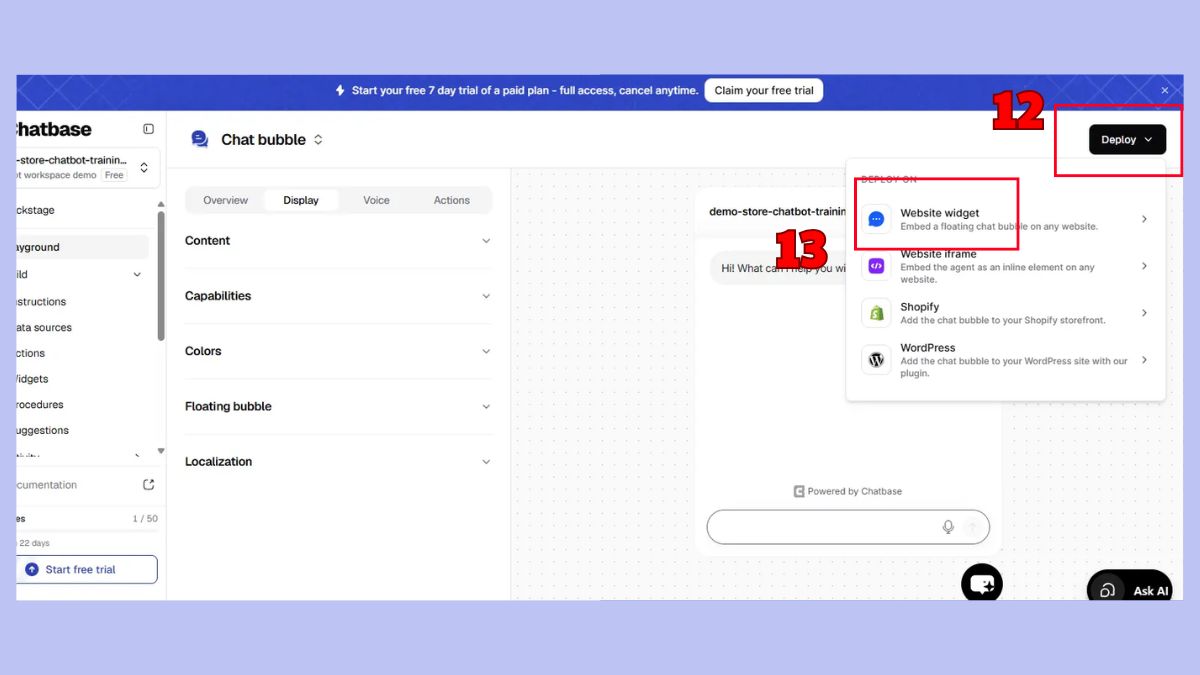Image resolution: width=1200 pixels, height=675 pixels.
Task: Open Documentation external link
Action: pos(86,485)
